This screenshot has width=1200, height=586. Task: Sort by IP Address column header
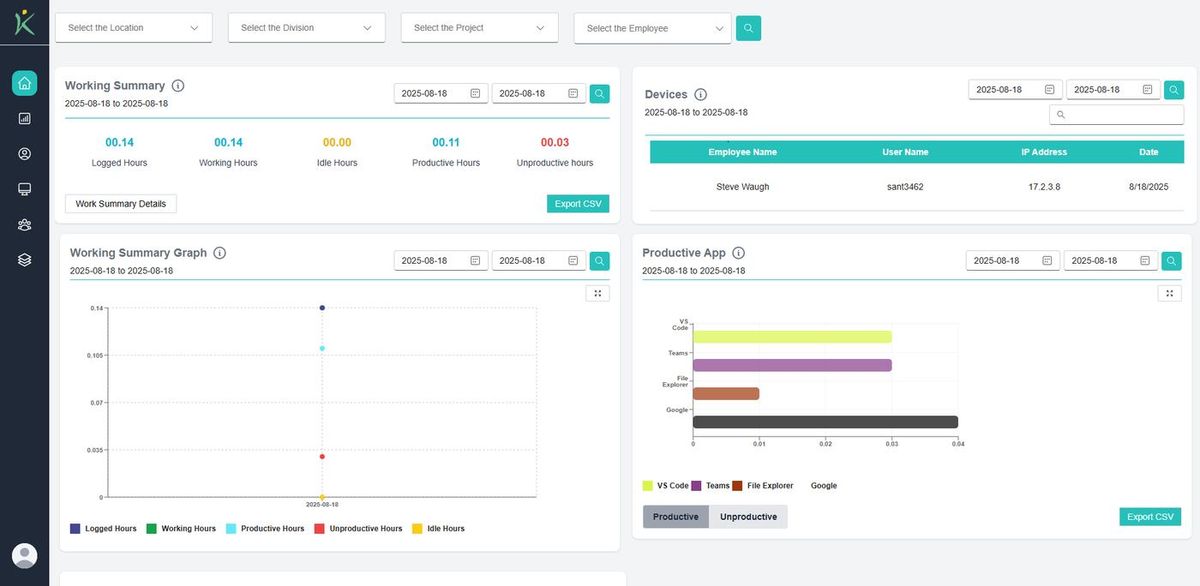coord(1044,152)
